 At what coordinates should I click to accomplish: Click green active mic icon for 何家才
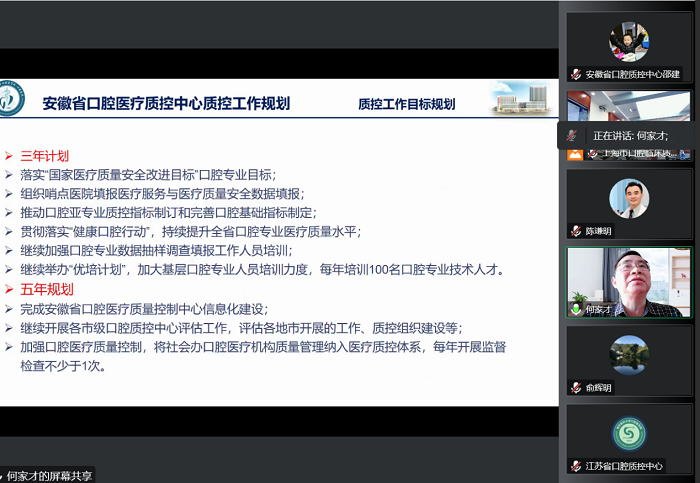[576, 309]
